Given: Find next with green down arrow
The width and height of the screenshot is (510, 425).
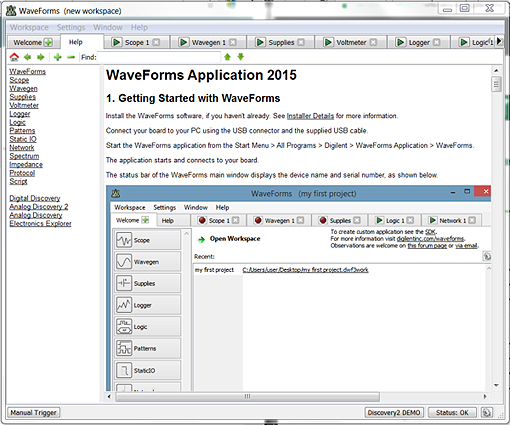Looking at the screenshot, I should 241,57.
